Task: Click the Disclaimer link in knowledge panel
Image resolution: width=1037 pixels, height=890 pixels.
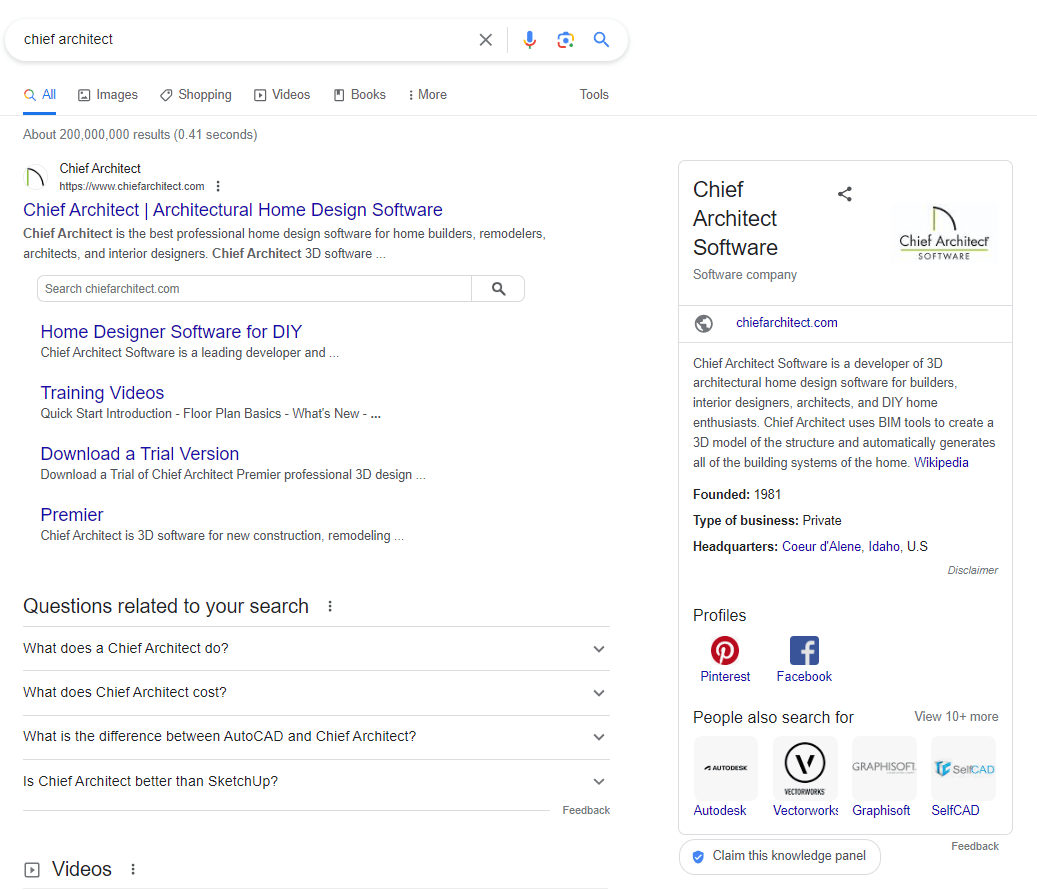Action: click(972, 570)
